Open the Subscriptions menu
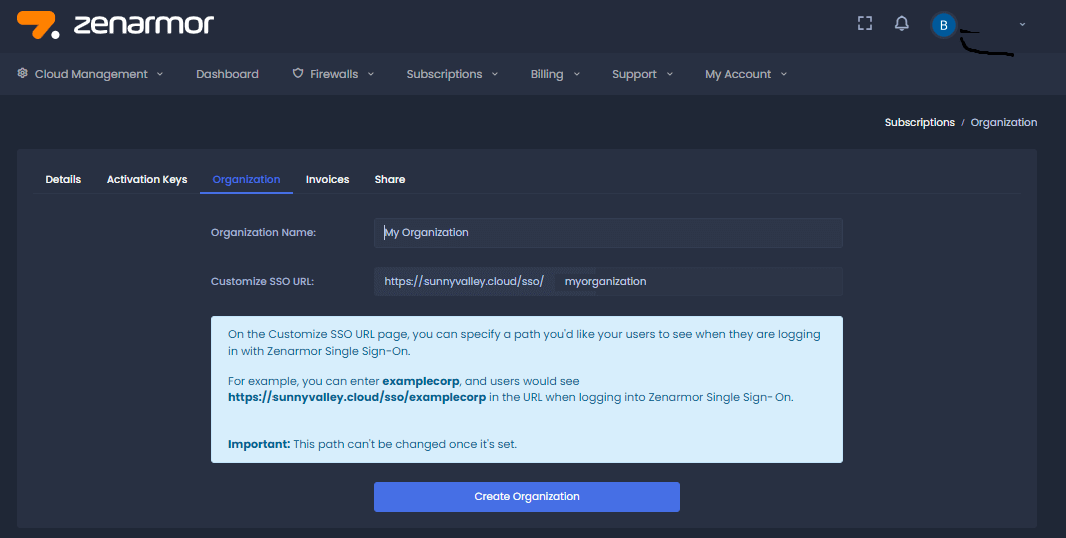The width and height of the screenshot is (1066, 538). [452, 74]
